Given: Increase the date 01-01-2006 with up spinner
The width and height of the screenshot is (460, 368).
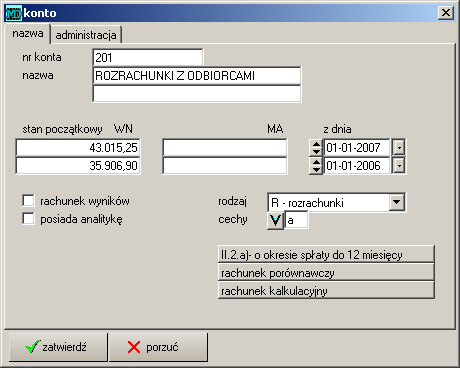Looking at the screenshot, I should (316, 162).
